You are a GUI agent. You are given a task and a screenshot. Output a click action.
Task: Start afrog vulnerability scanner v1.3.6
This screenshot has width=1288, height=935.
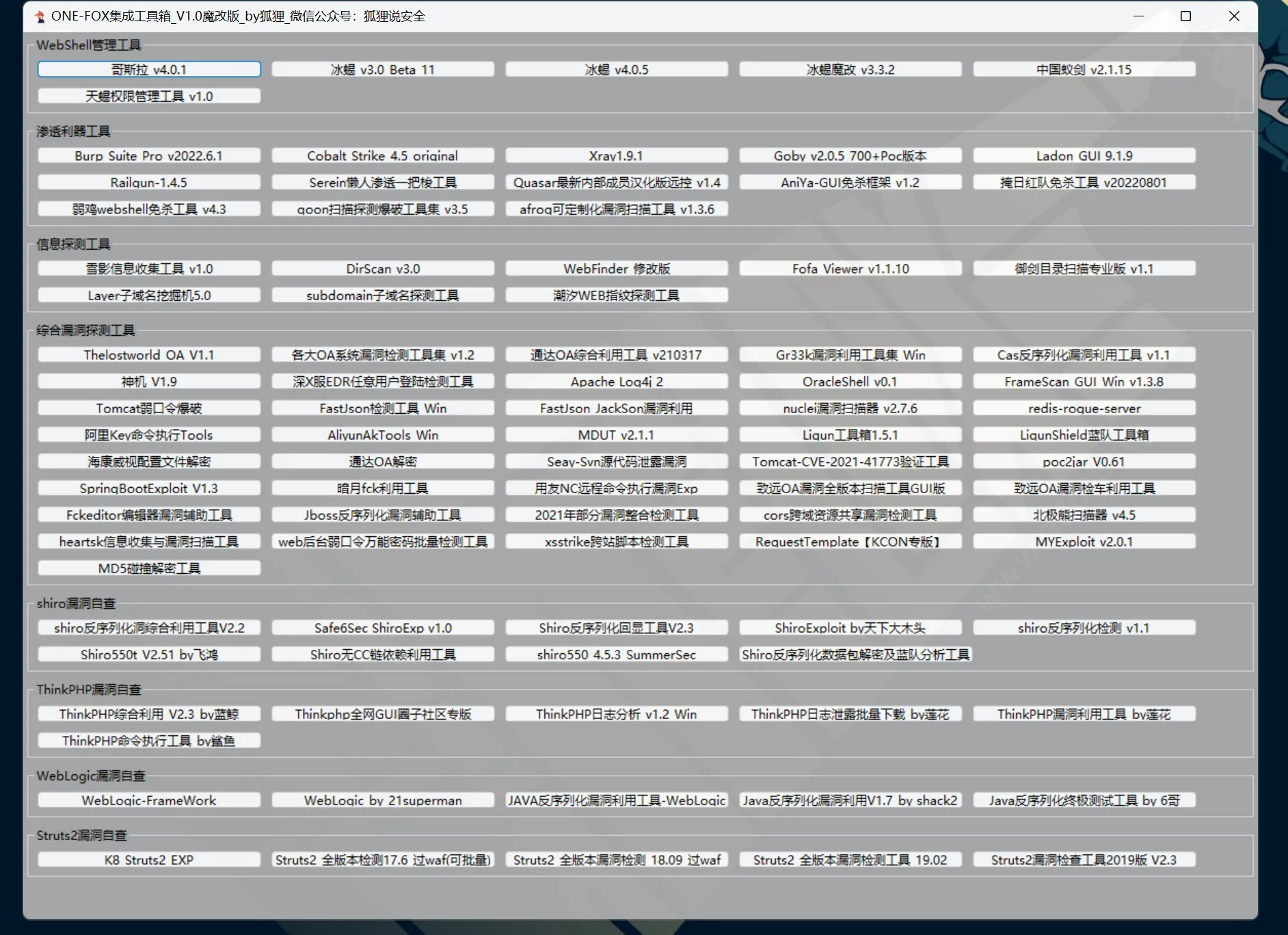tap(617, 209)
